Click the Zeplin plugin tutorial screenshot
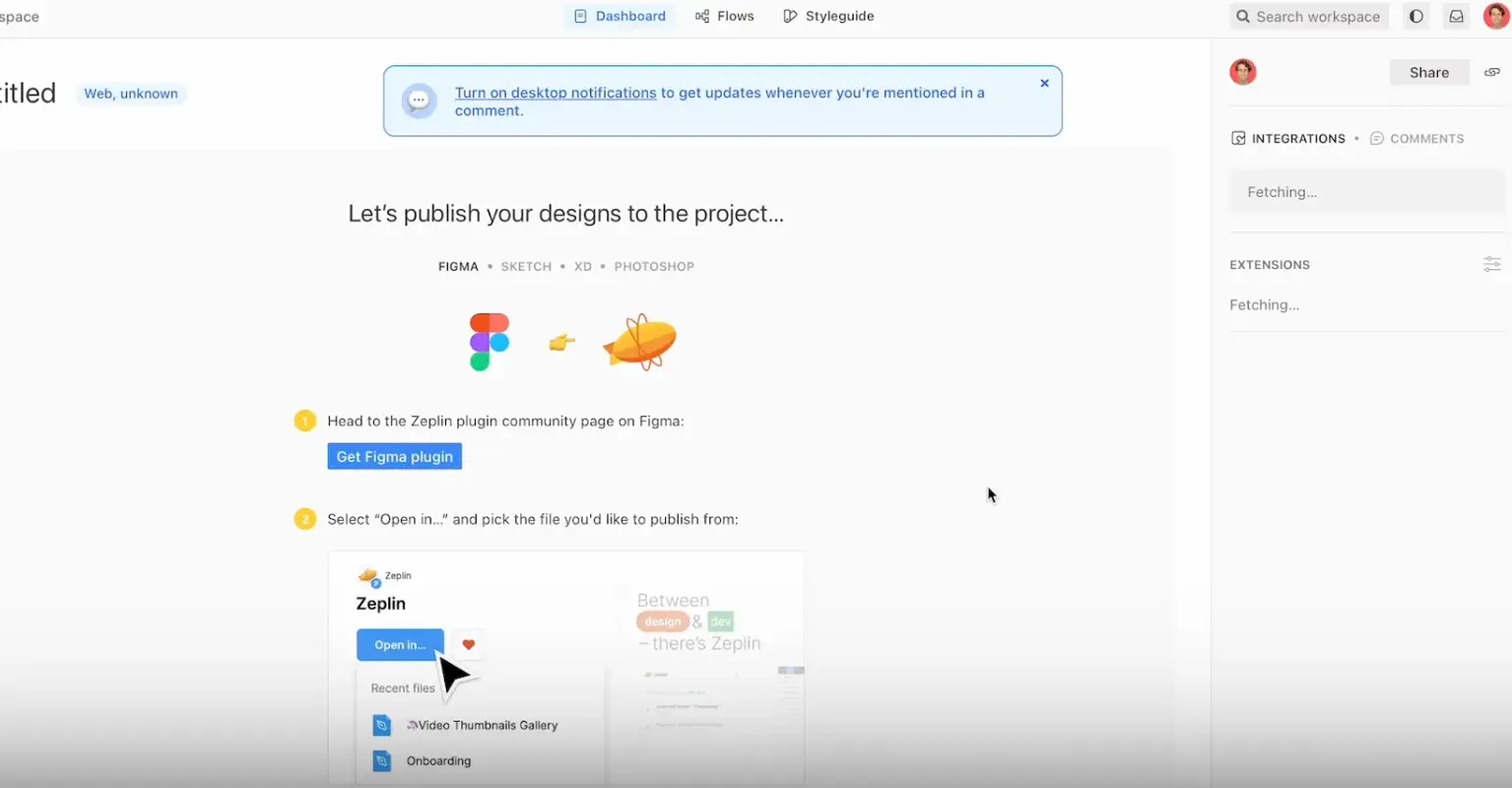 (566, 668)
